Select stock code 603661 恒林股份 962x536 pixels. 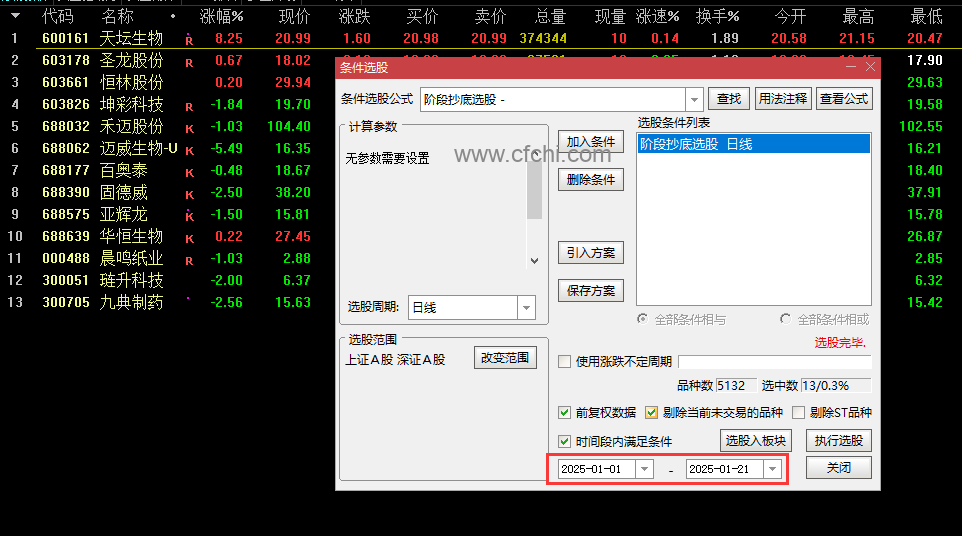point(66,82)
